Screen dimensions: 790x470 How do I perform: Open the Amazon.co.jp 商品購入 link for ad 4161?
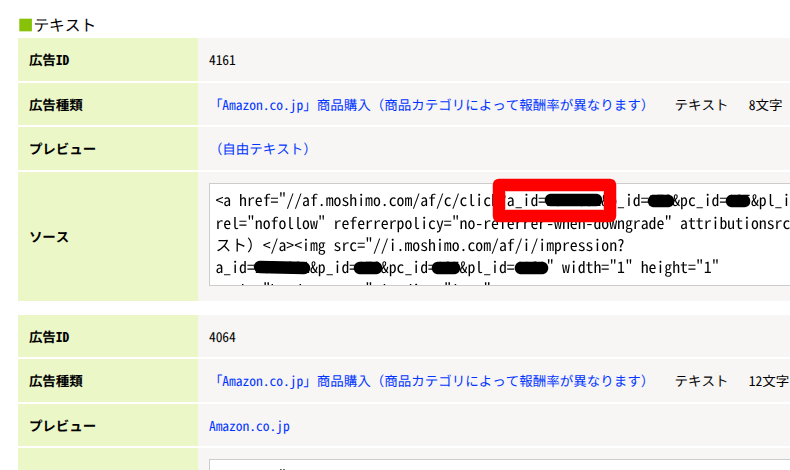coord(431,105)
